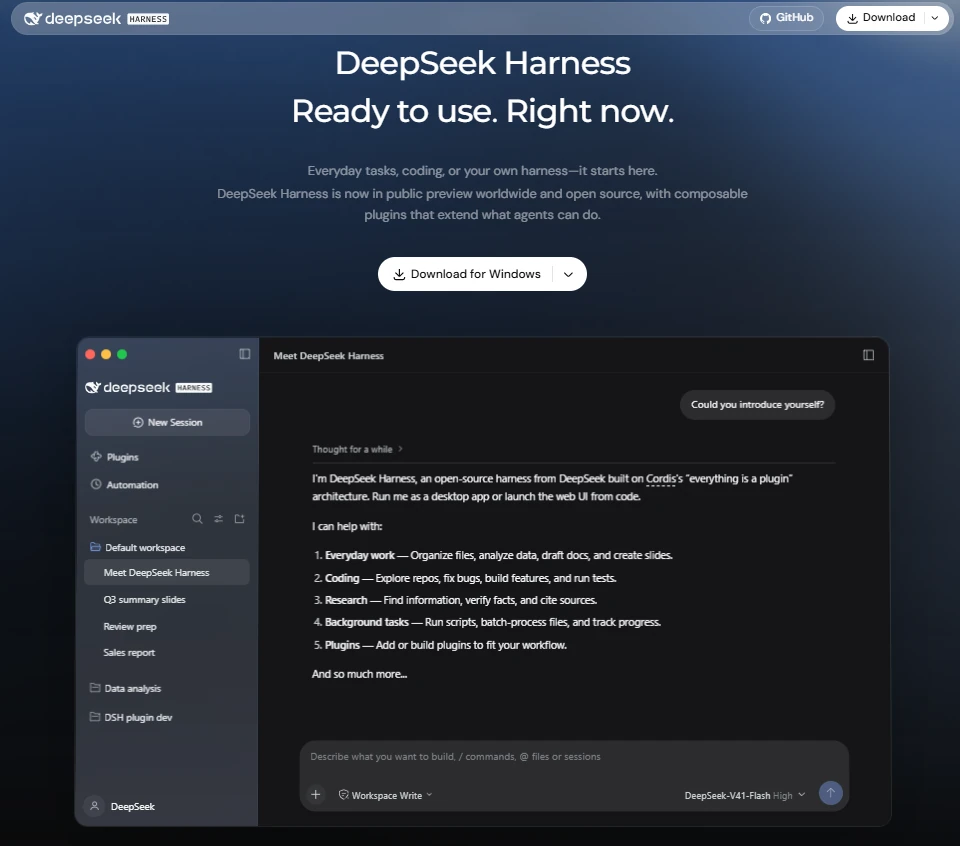Expand the header Download options chevron
Image resolution: width=960 pixels, height=846 pixels.
click(935, 18)
